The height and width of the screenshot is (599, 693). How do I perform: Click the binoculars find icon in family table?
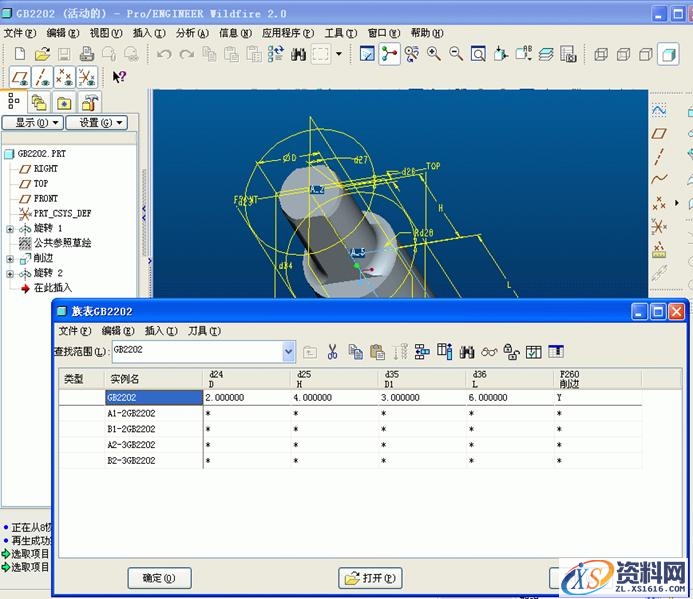click(x=467, y=351)
